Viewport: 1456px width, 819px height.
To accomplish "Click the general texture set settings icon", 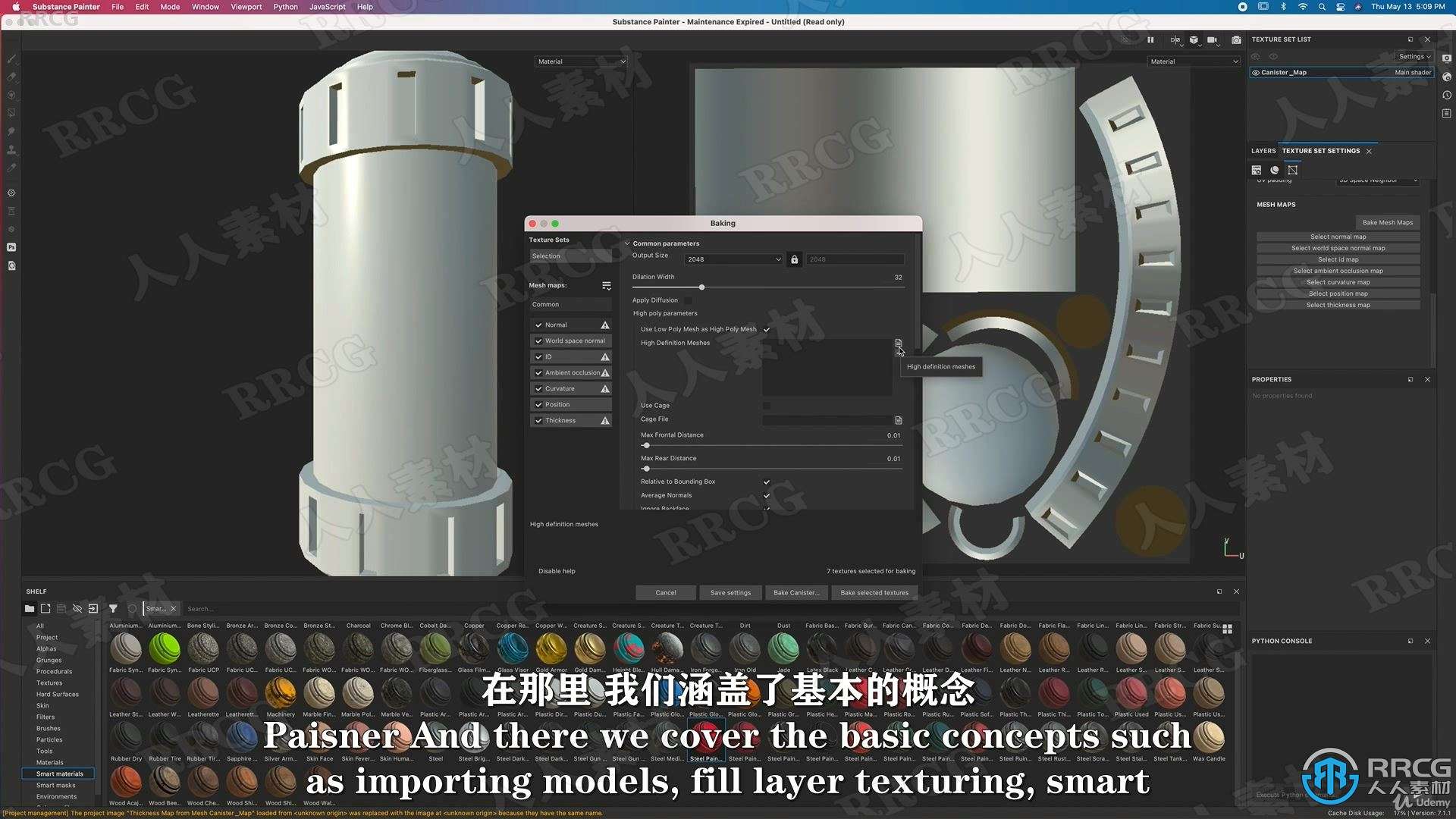I will click(1257, 170).
